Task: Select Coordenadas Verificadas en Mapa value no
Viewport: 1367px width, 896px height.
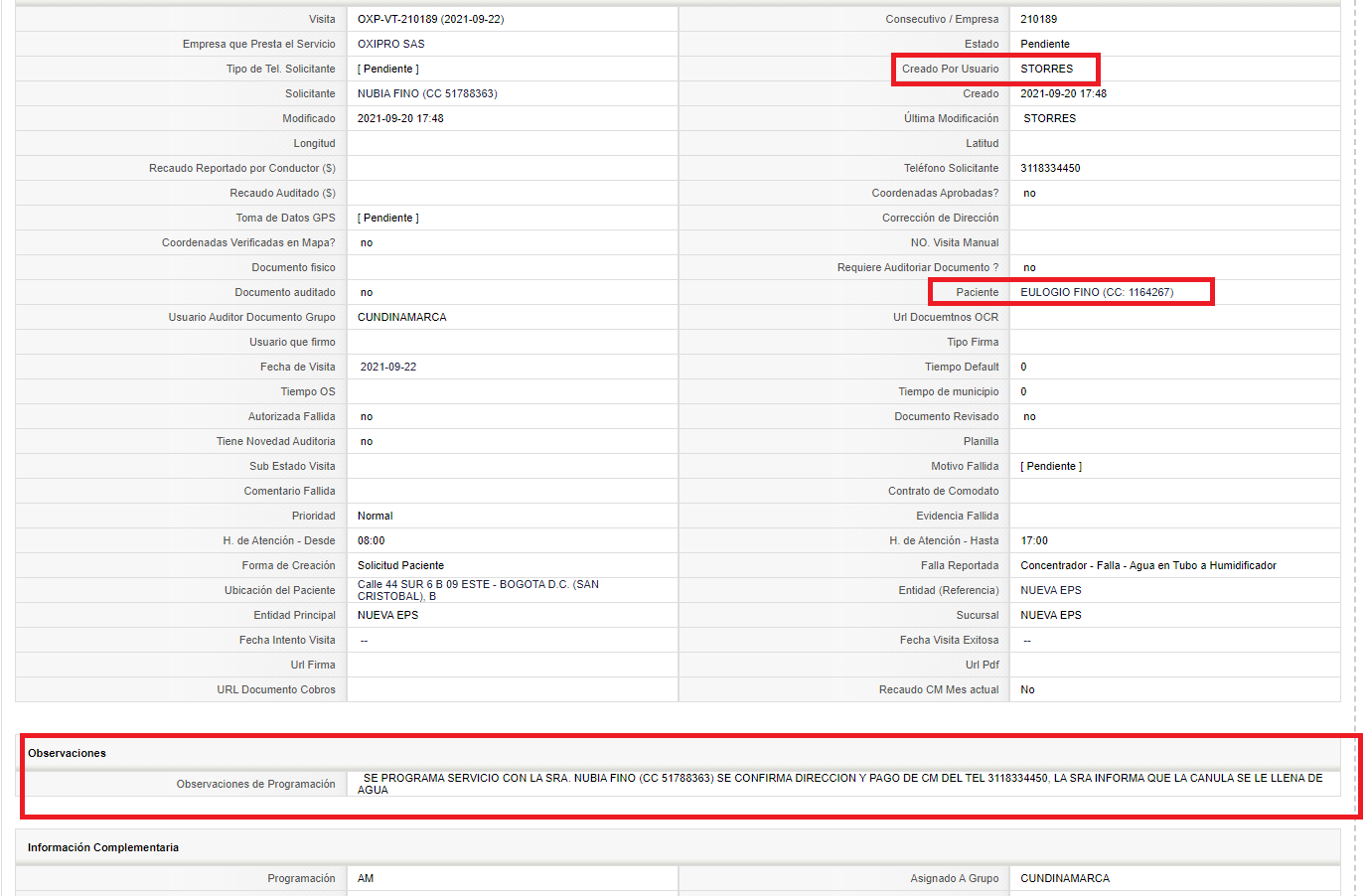Action: click(367, 242)
